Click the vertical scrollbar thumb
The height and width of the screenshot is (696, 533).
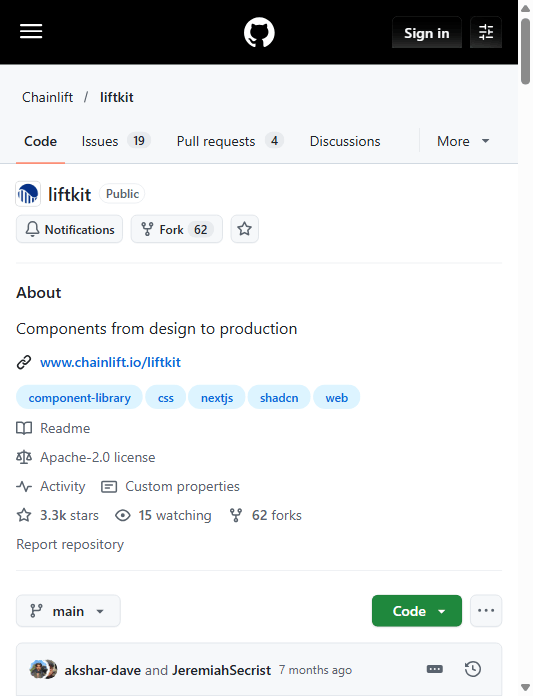point(525,51)
